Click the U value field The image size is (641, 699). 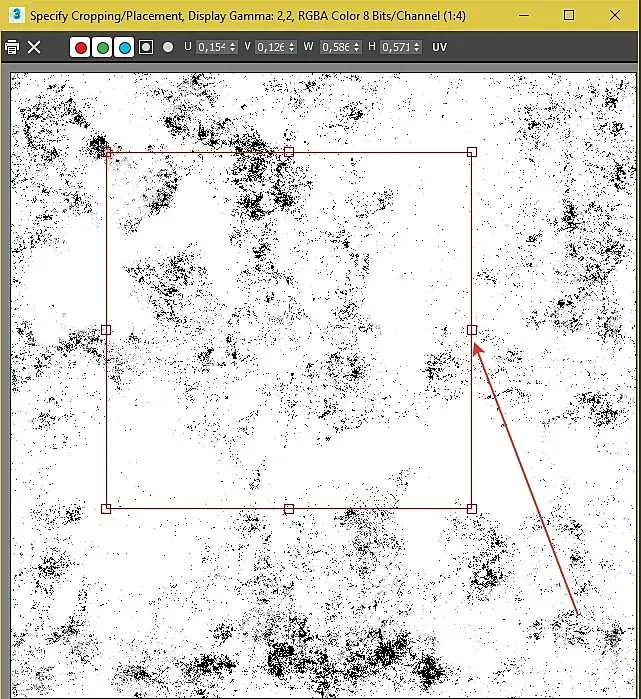212,47
